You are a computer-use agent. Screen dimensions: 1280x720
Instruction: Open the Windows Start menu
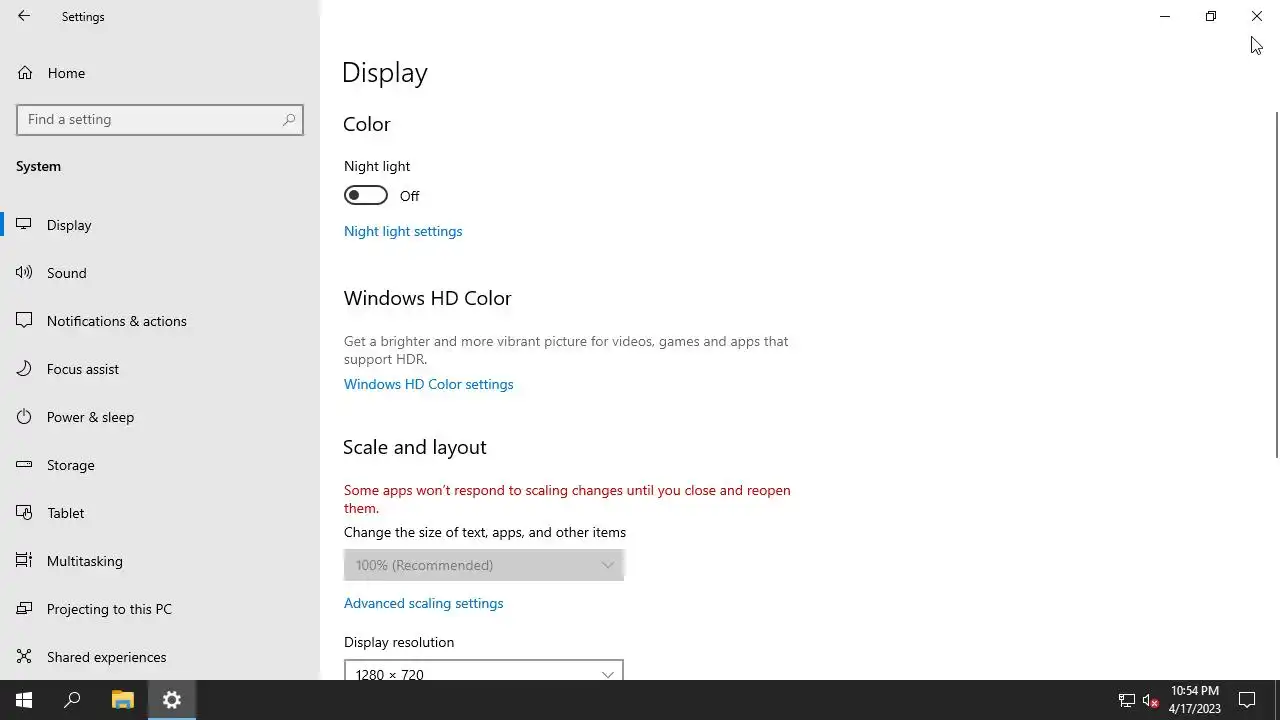[x=24, y=700]
